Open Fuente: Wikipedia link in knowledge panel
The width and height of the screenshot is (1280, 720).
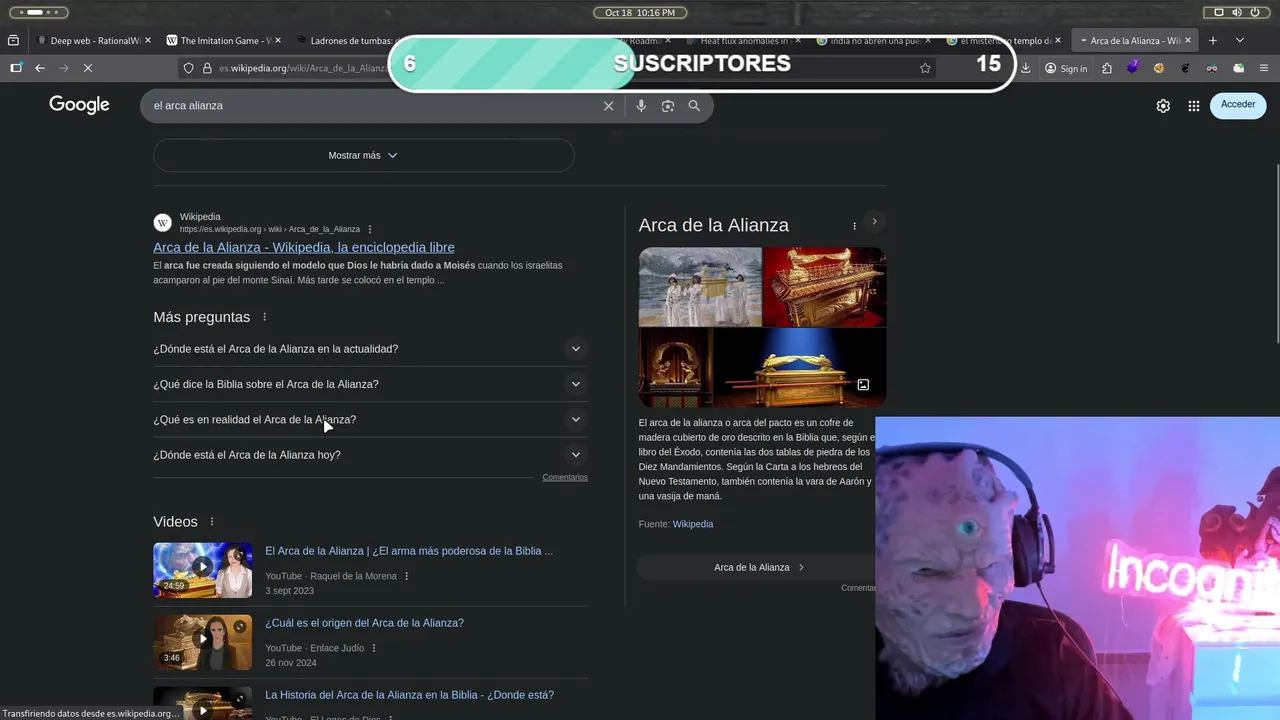693,524
